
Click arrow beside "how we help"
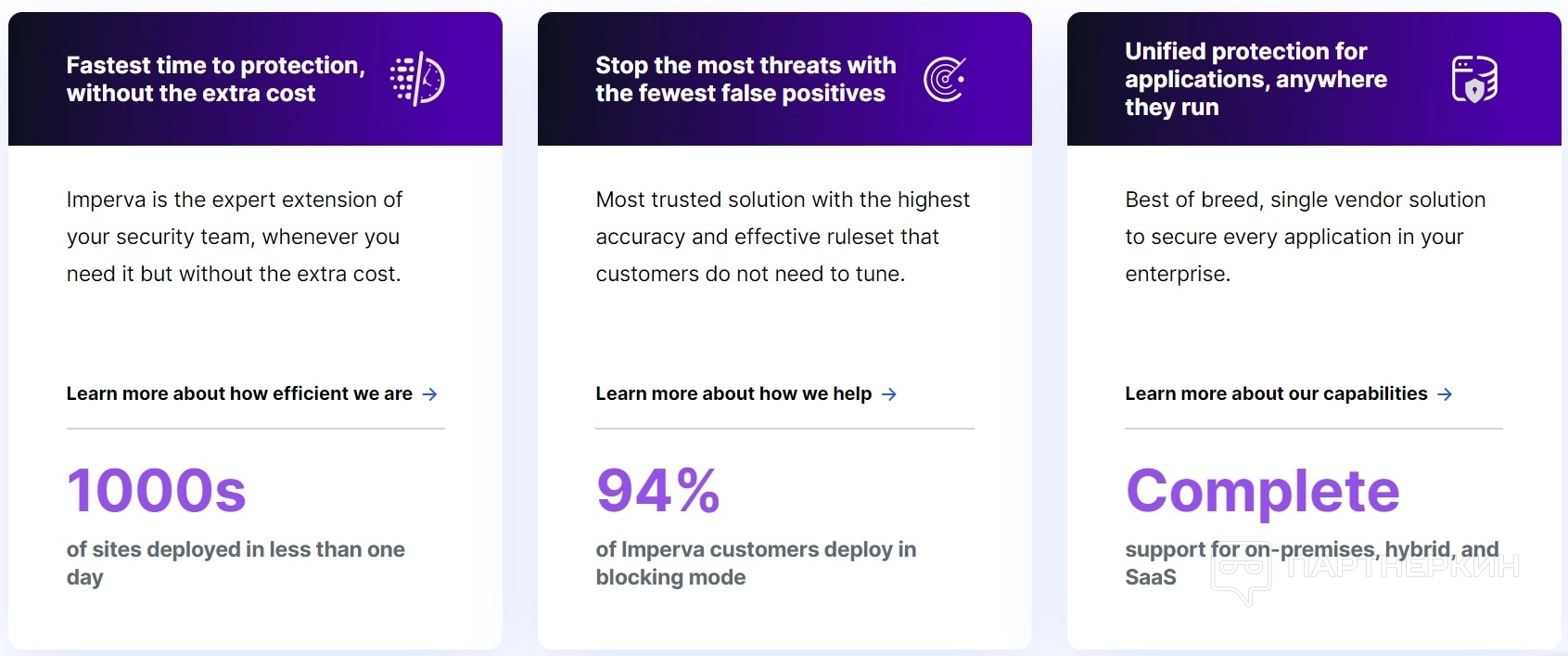coord(889,394)
